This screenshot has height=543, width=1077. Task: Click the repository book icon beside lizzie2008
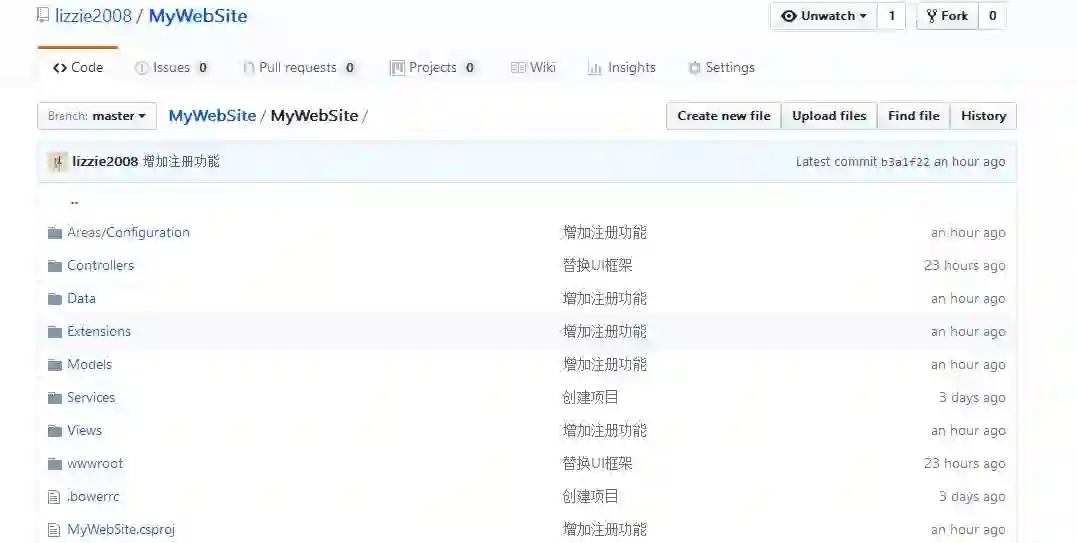[x=43, y=15]
